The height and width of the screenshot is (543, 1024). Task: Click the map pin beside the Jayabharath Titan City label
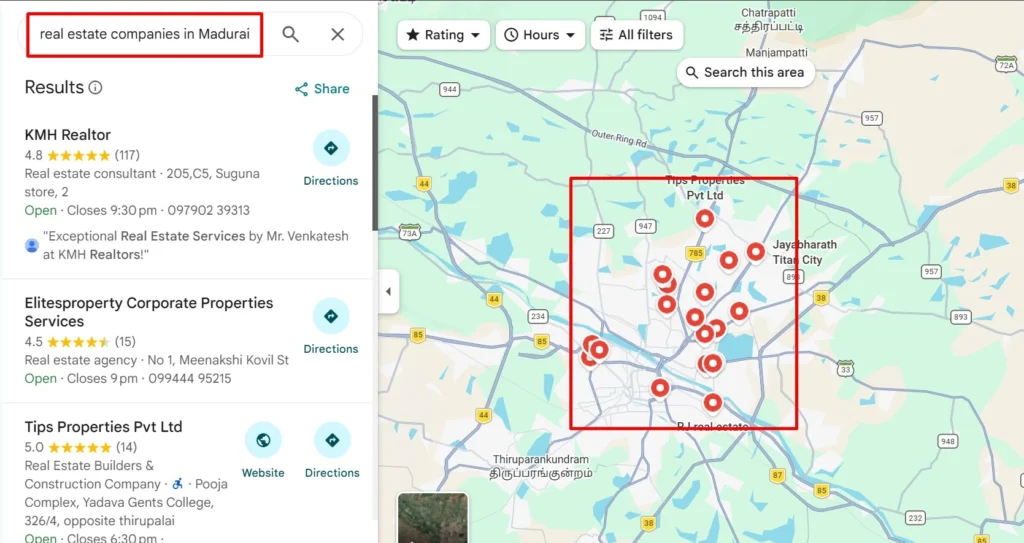pos(756,252)
